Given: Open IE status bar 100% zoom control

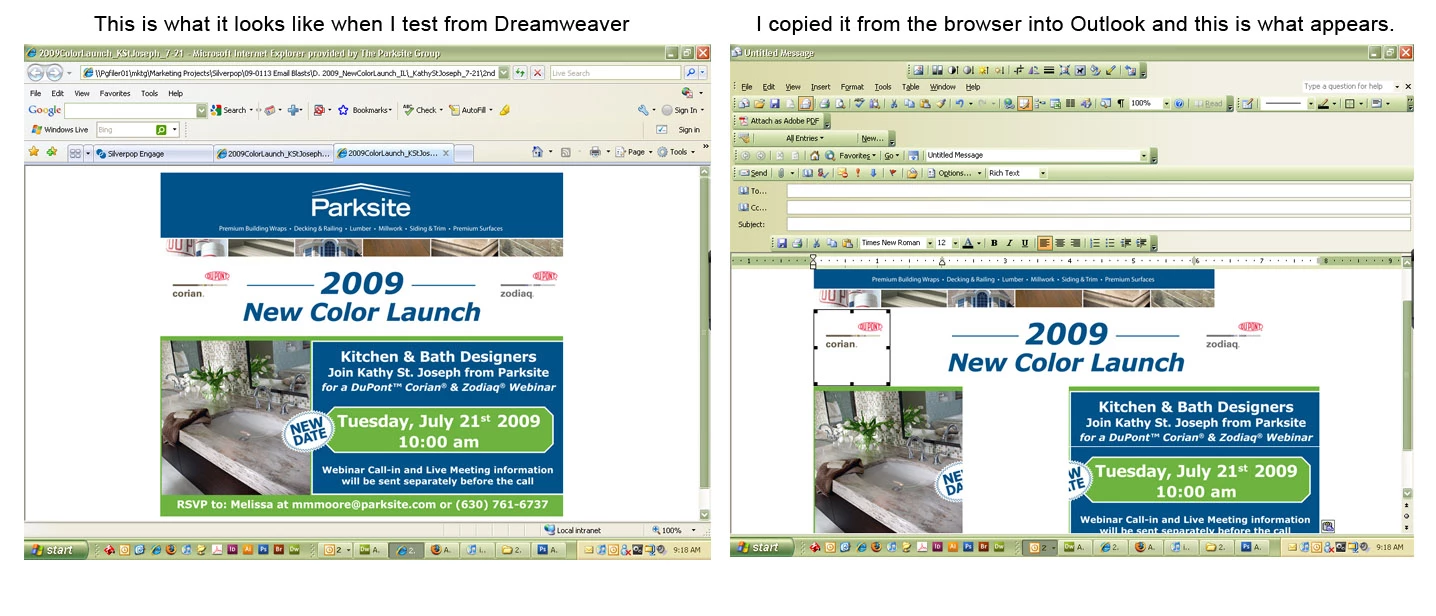Looking at the screenshot, I should pyautogui.click(x=672, y=530).
